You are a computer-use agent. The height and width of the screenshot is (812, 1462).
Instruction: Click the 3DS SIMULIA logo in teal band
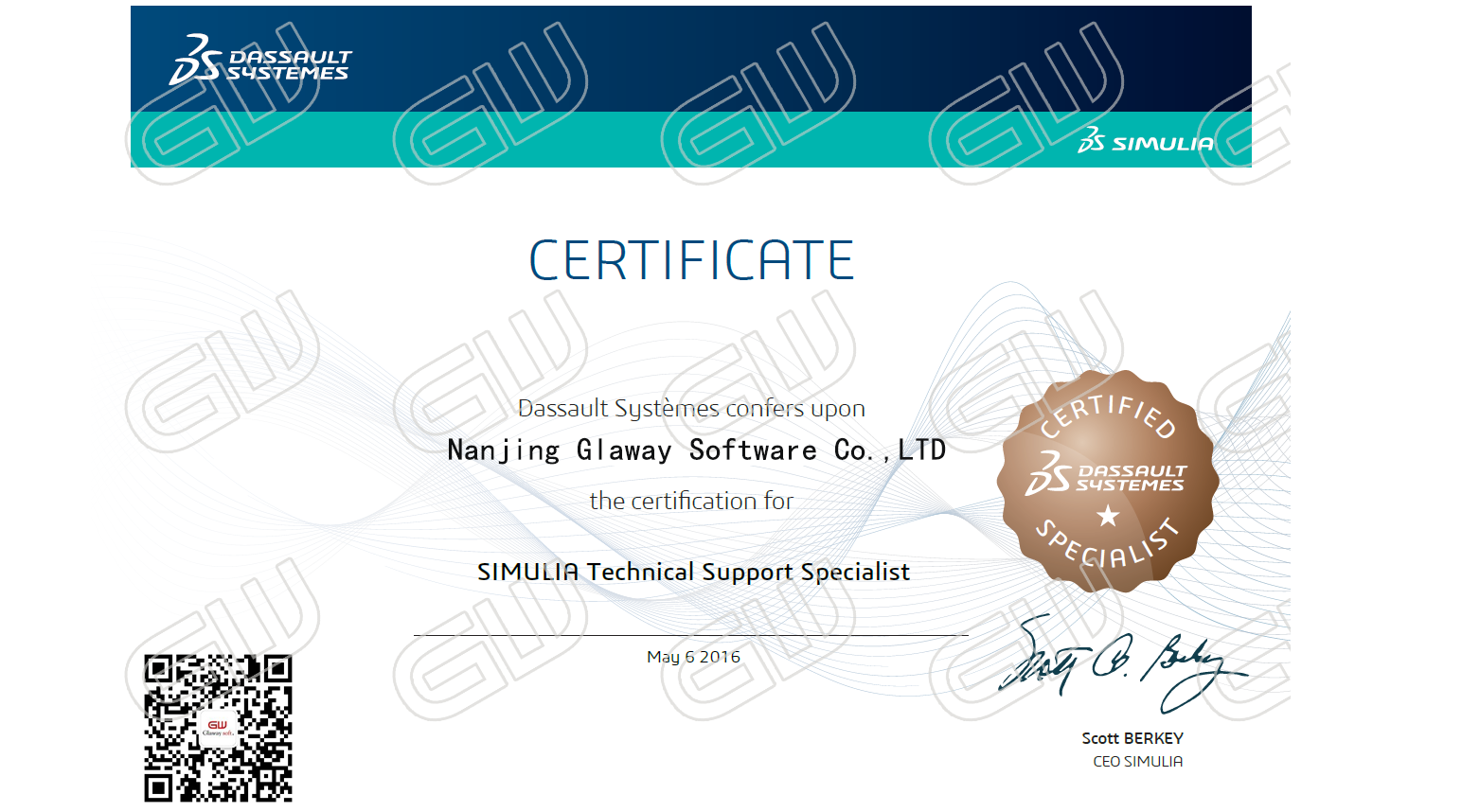click(x=1146, y=140)
